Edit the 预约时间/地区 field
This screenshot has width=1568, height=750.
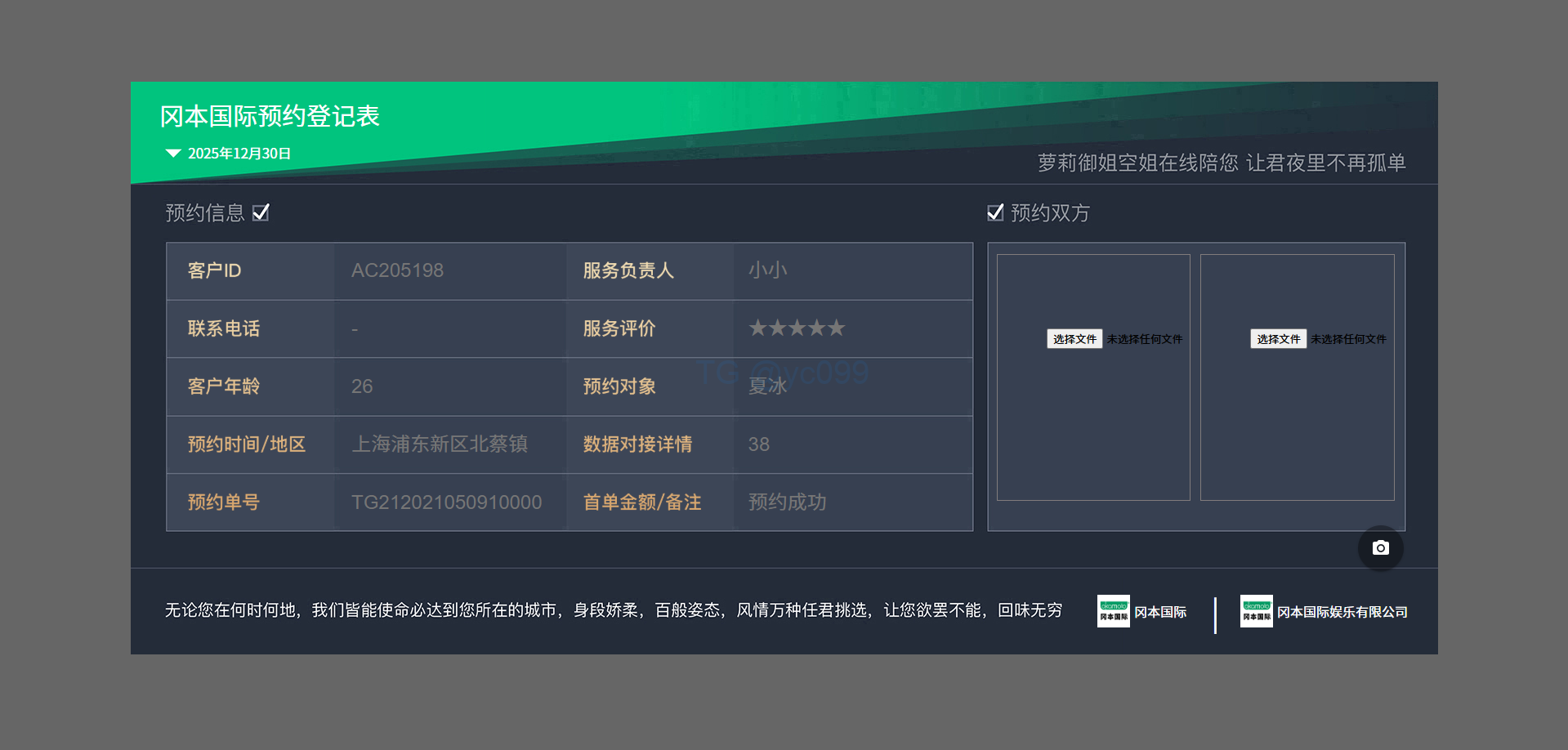[x=449, y=444]
